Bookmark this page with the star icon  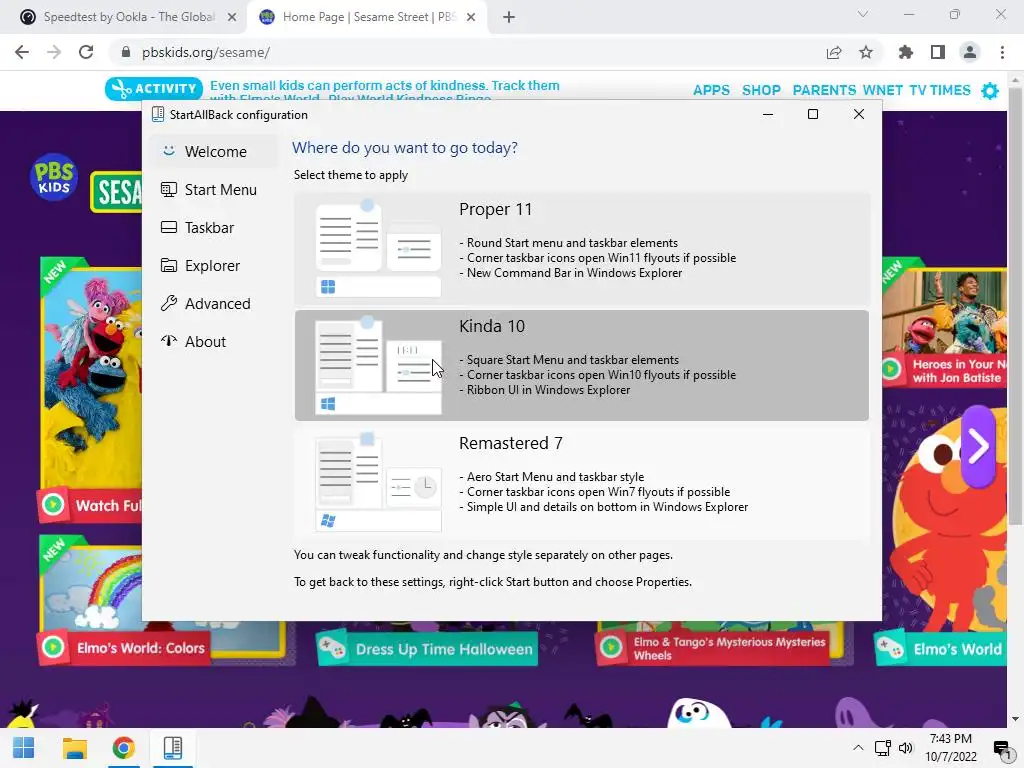pos(866,52)
